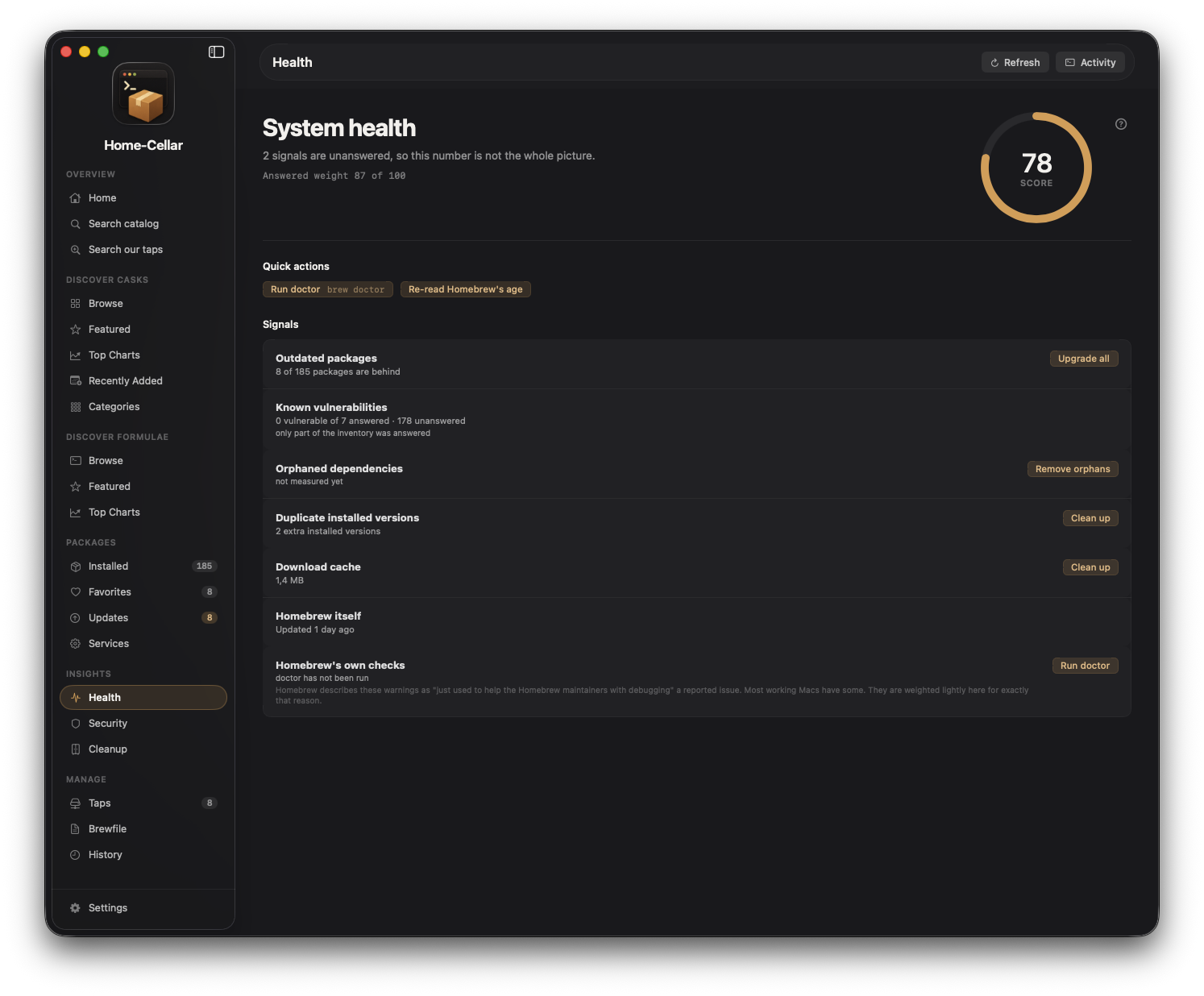The width and height of the screenshot is (1204, 996).
Task: Click '2 extra installed versions' text
Action: pos(328,532)
